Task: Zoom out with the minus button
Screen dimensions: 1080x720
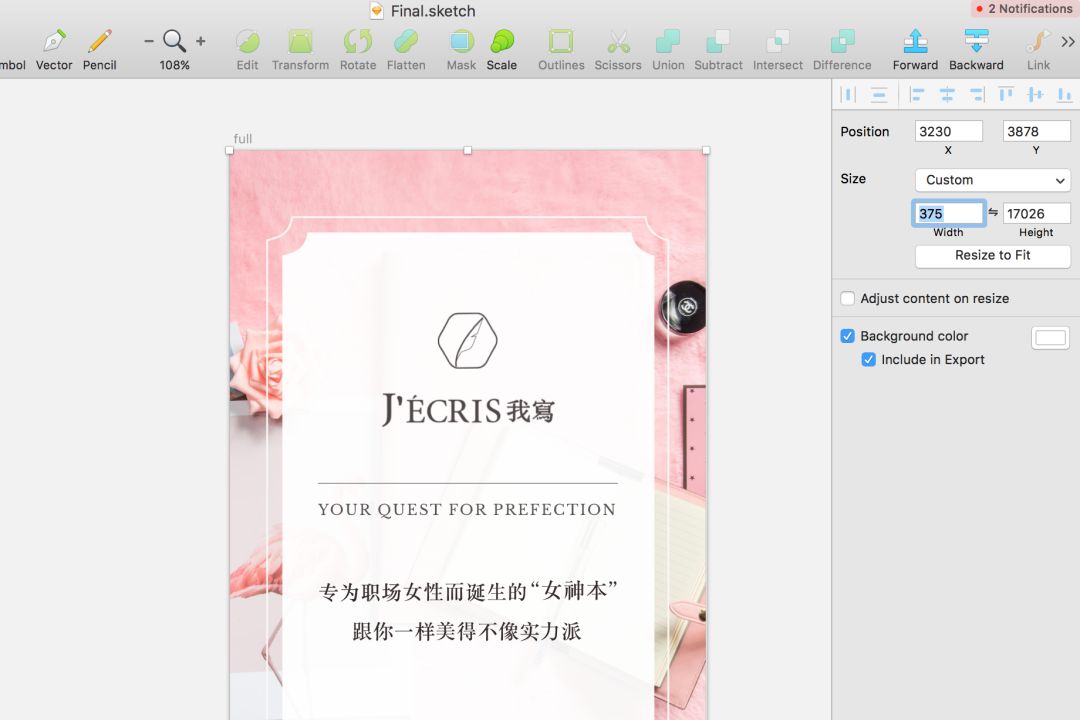Action: tap(149, 41)
